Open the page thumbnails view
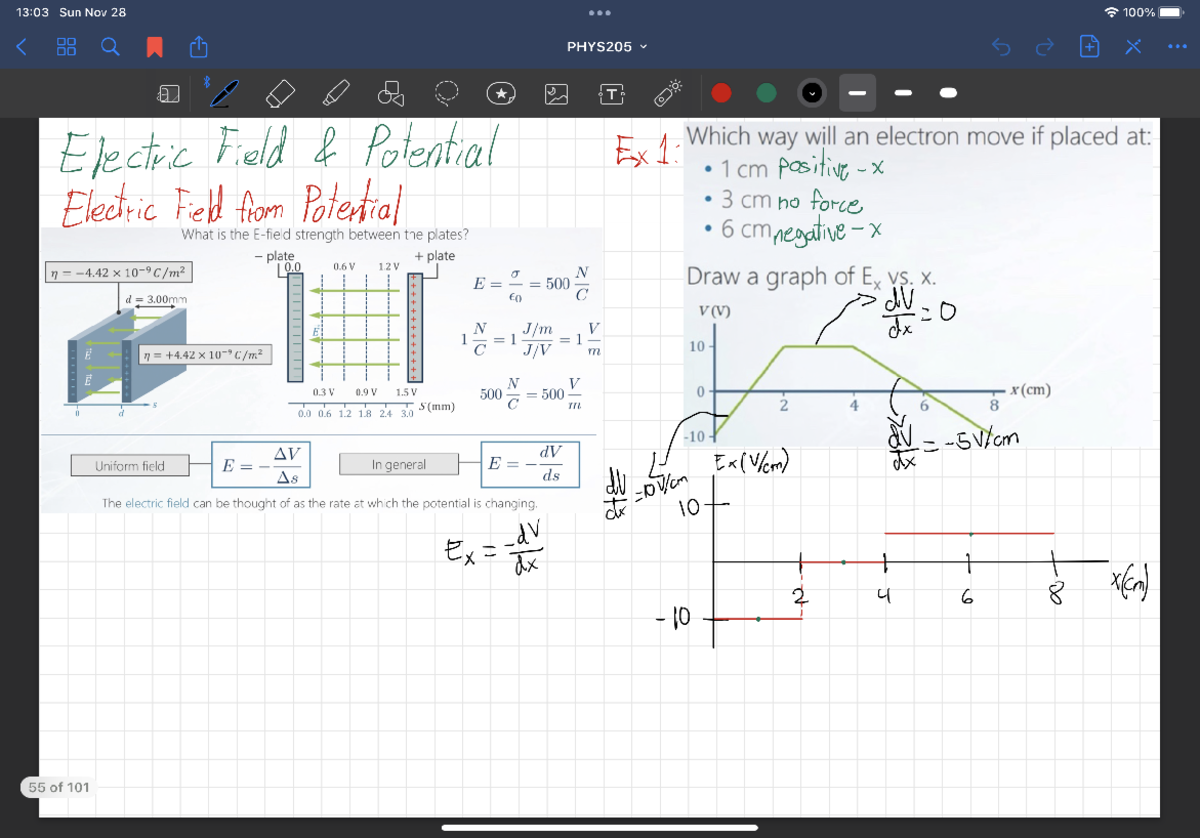The image size is (1200, 838). pyautogui.click(x=66, y=46)
